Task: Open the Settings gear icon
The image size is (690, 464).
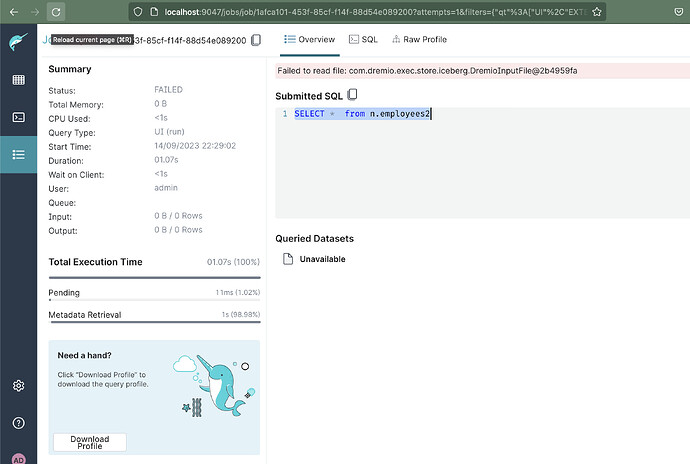Action: tap(18, 386)
